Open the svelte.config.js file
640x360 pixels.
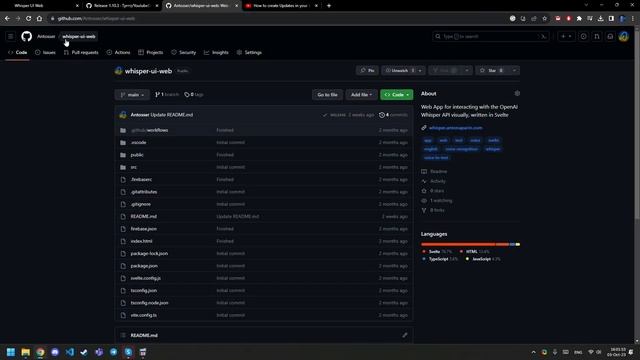tap(146, 278)
